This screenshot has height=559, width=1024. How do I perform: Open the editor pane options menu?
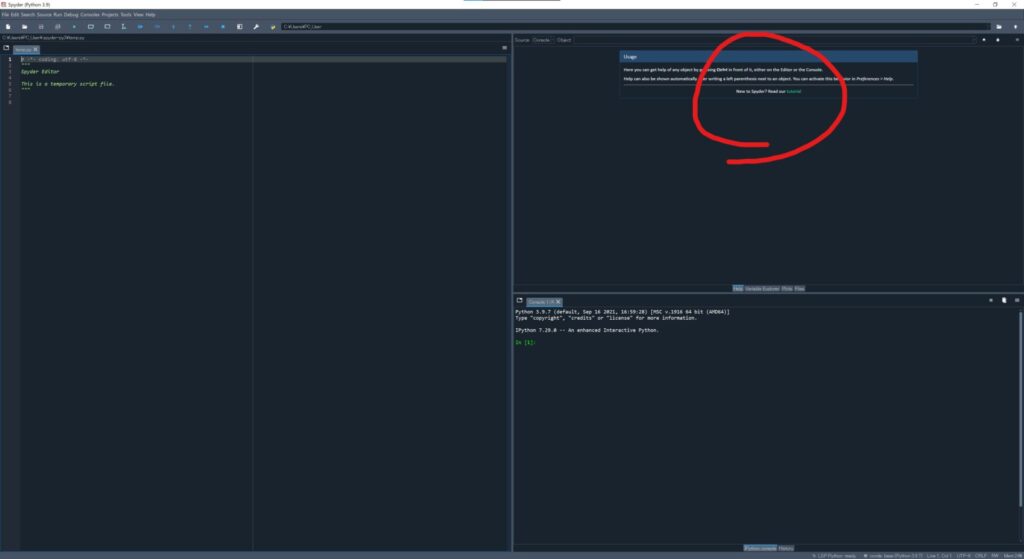[504, 48]
